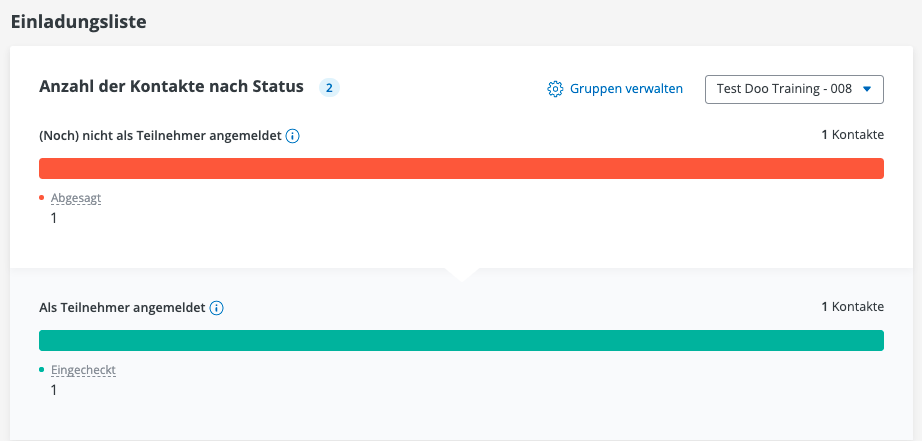Click the green Eingecheckt progress bar
This screenshot has height=441, width=922.
461,340
